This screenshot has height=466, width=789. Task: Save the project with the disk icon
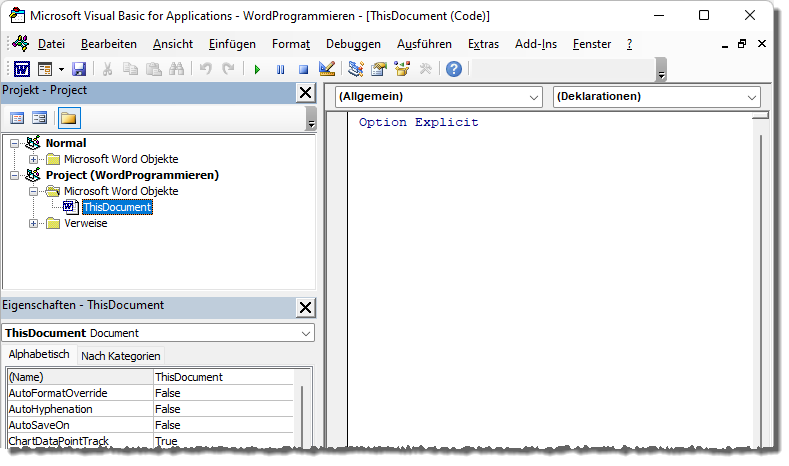pos(79,69)
